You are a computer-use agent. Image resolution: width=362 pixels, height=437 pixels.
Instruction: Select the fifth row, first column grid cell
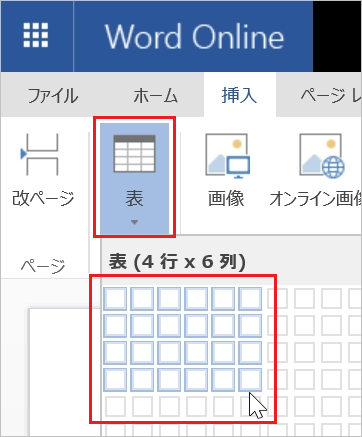tap(115, 407)
